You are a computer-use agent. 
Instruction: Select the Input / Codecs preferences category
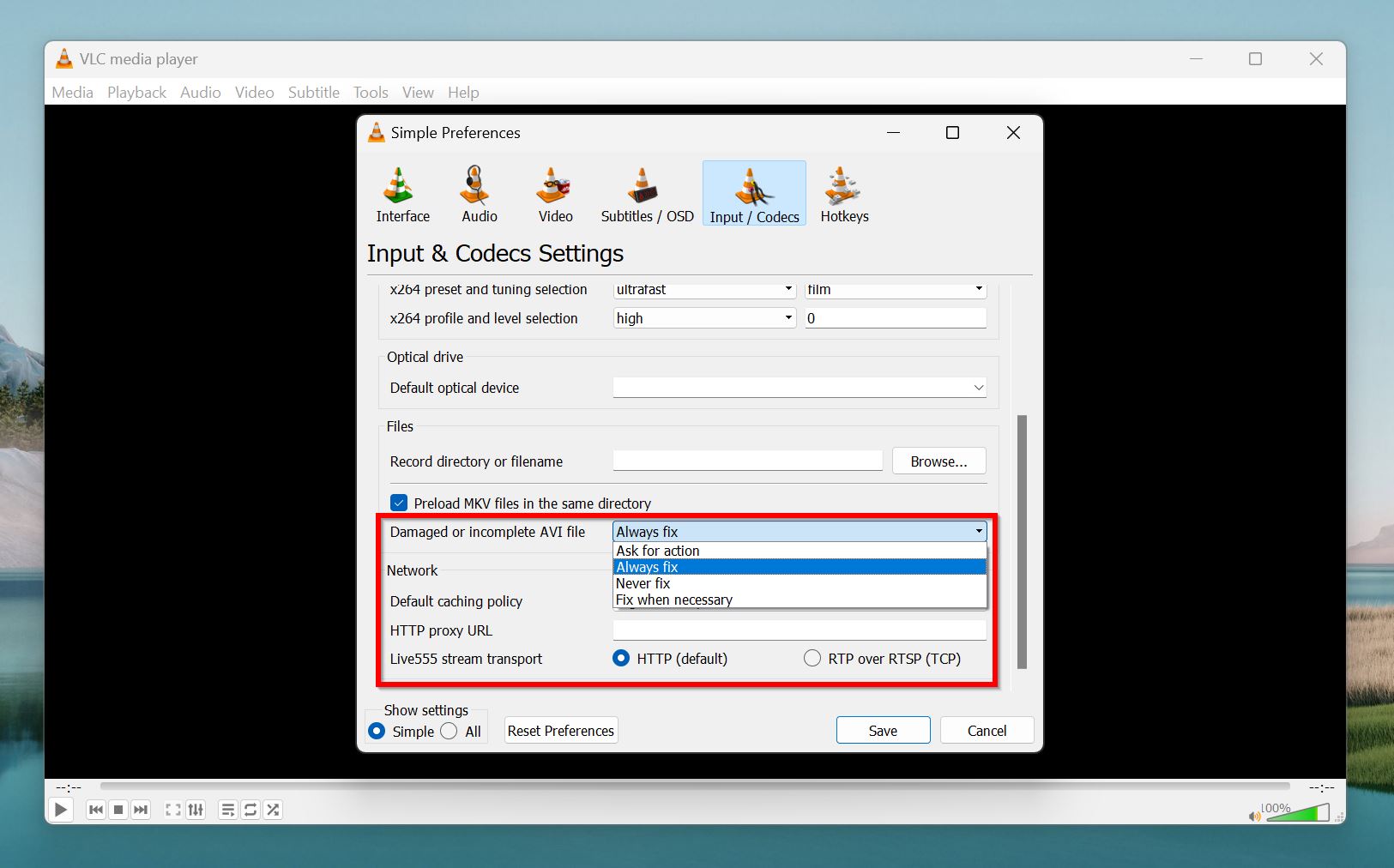coord(754,195)
